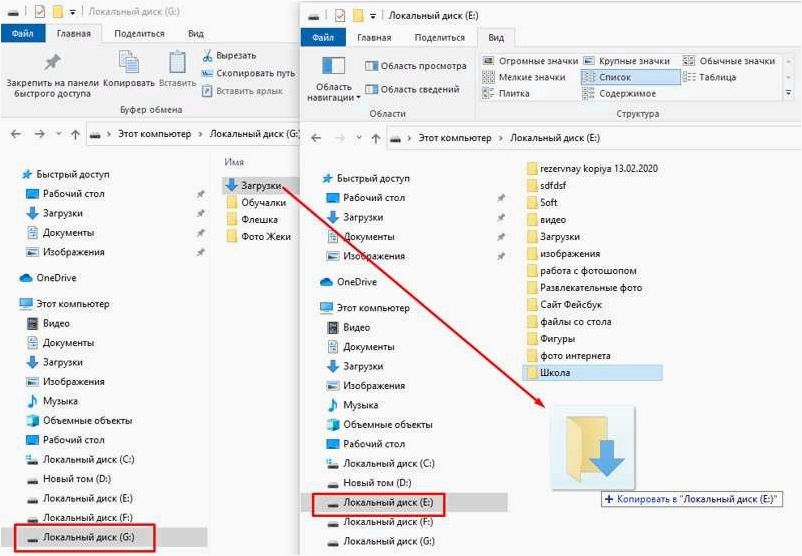The image size is (802, 556).
Task: Select Soft folder in E: window
Action: point(542,203)
